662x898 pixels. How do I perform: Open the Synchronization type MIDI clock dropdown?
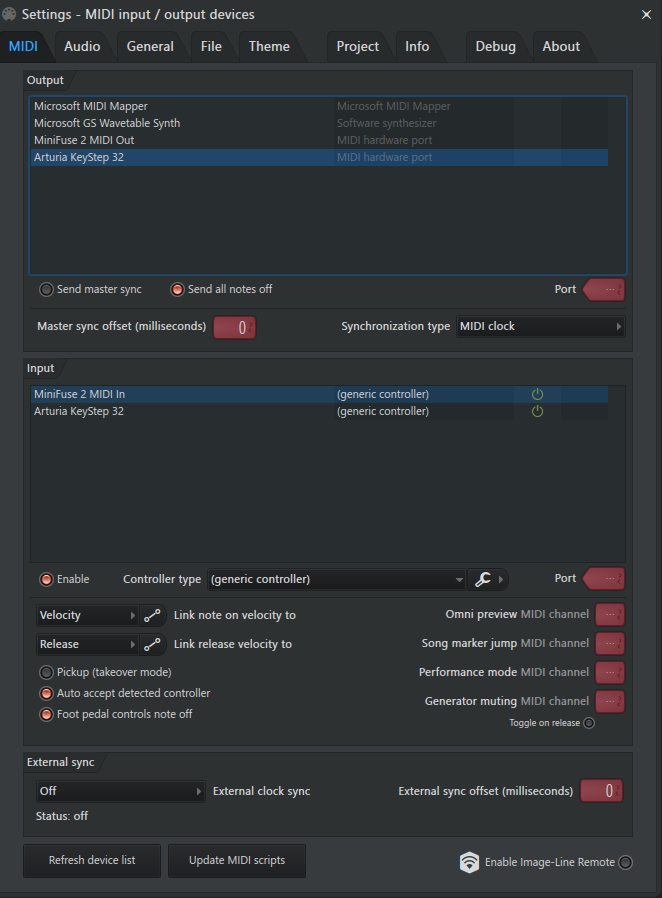pos(540,326)
